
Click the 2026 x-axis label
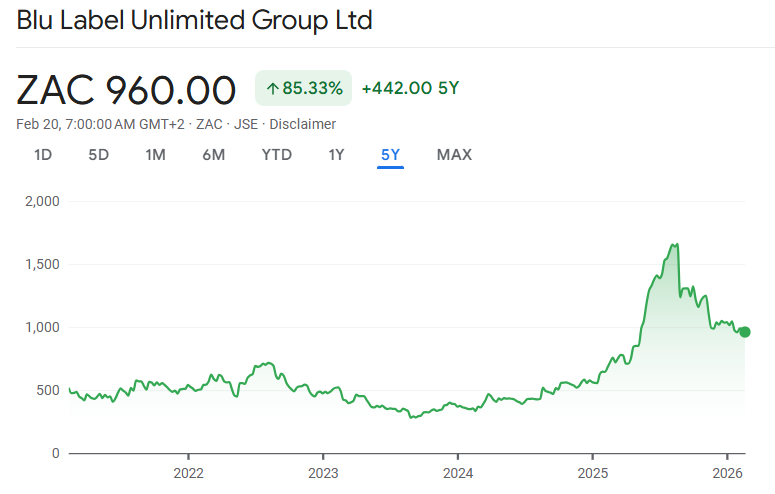[x=727, y=472]
